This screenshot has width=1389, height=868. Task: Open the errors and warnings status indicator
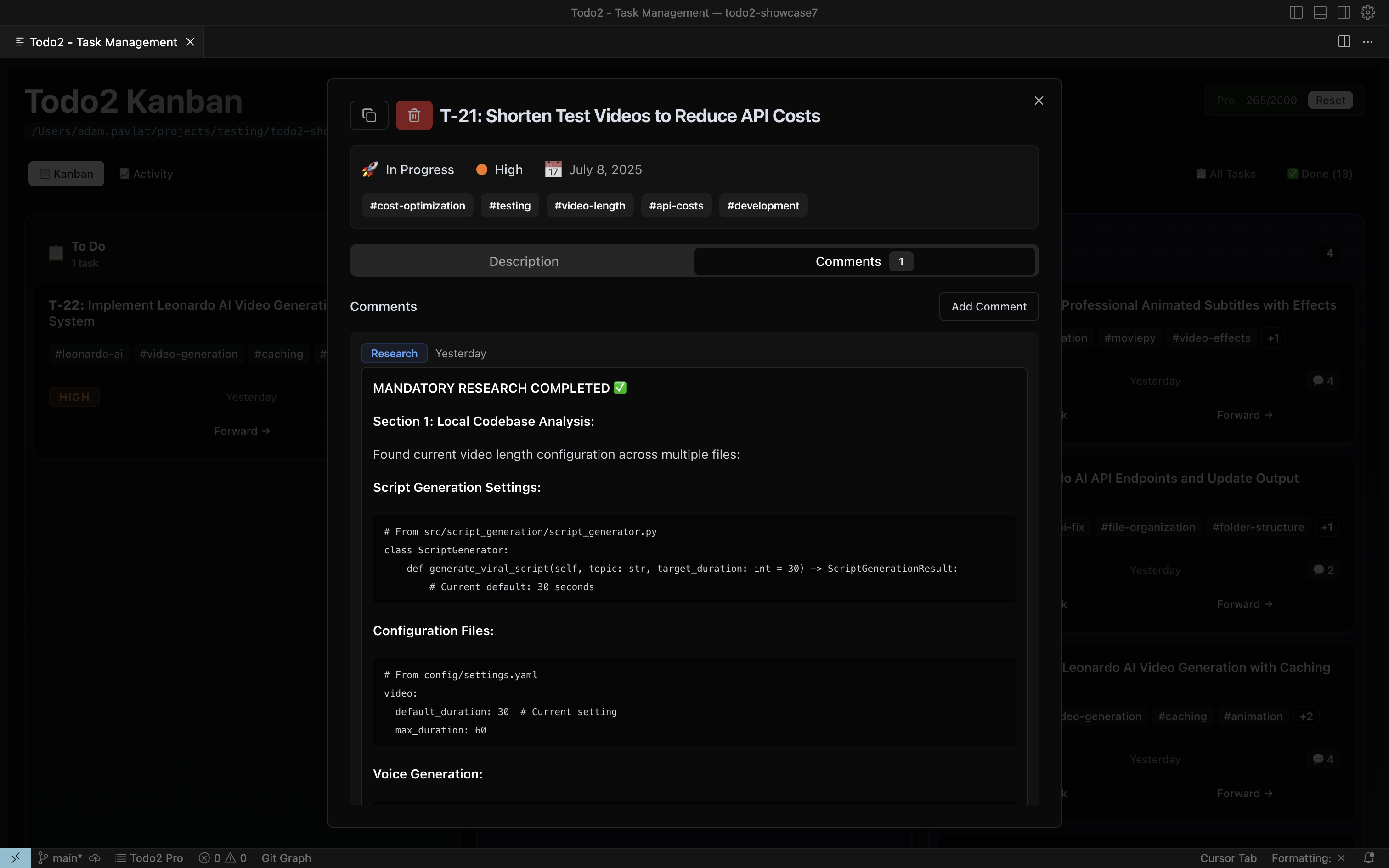tap(223, 858)
